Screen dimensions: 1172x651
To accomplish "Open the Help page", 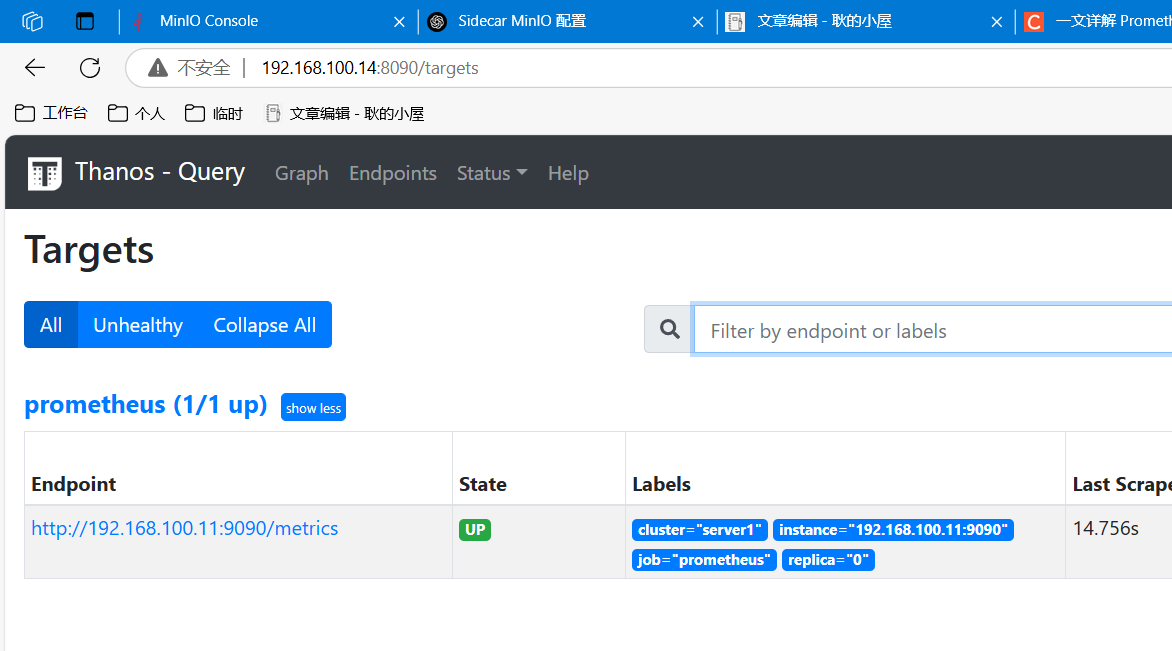I will pos(568,173).
